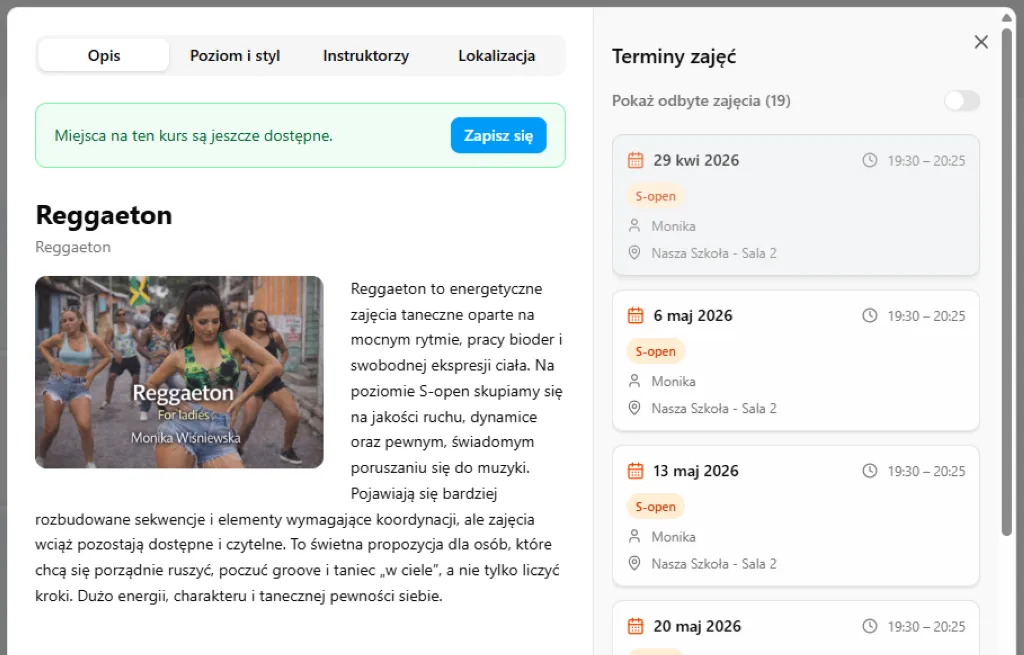Click Nasza Szkoła - Sala 2 on 13 maj card
Viewport: 1024px width, 655px height.
click(714, 564)
